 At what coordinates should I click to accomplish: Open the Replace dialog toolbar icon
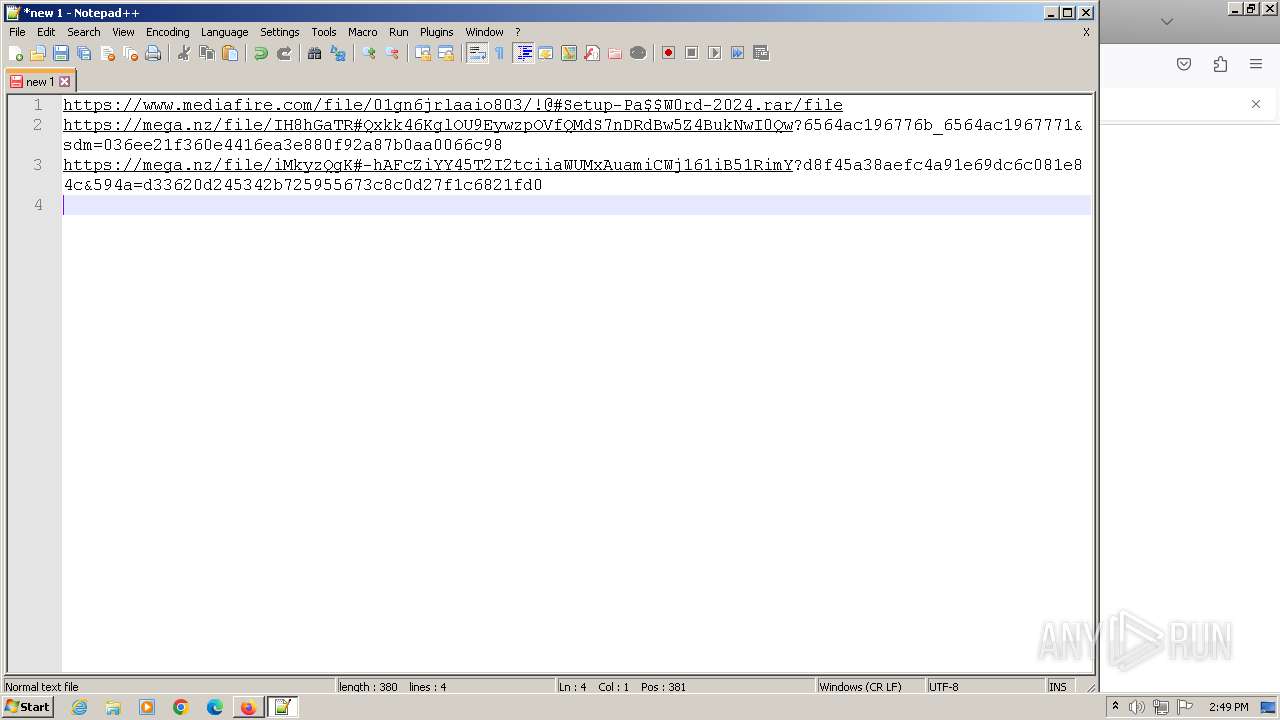pyautogui.click(x=338, y=53)
